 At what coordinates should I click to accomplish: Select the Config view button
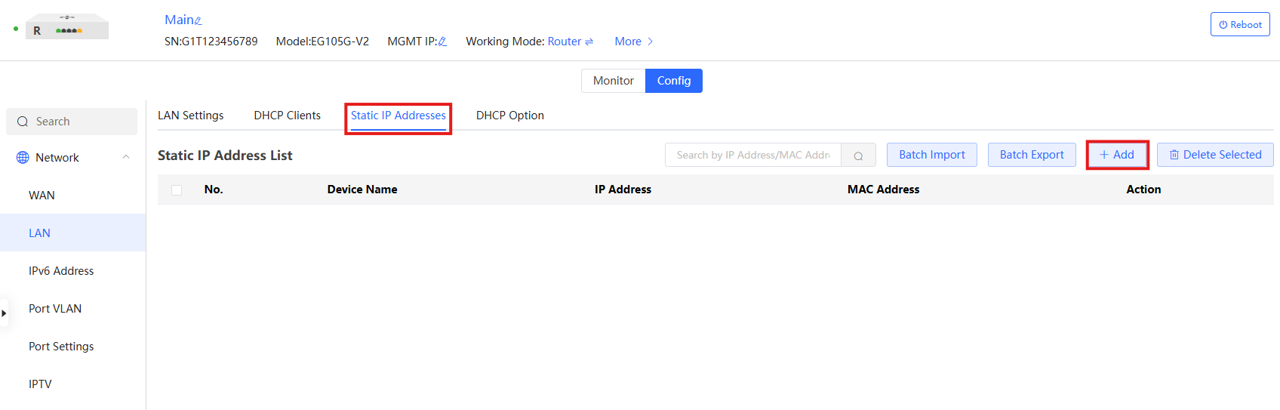(x=674, y=81)
